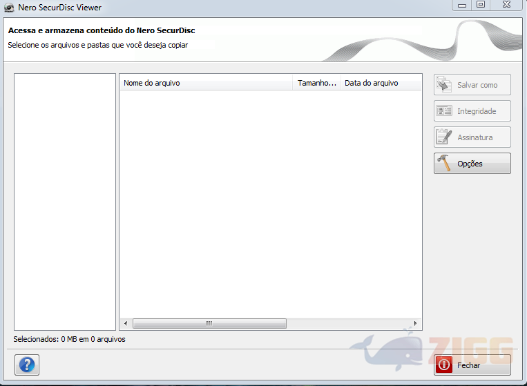Click the Salvar como button label
Screen dimensions: 527x386
tap(477, 85)
